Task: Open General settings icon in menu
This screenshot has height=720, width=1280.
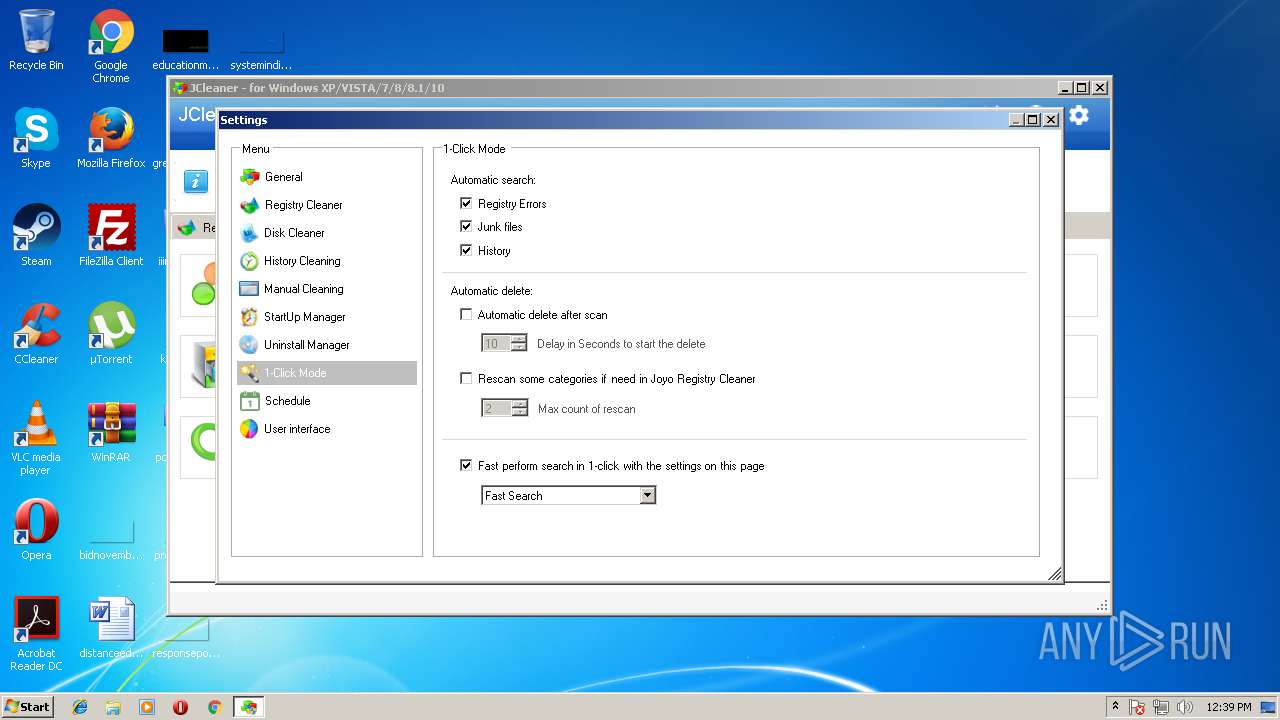Action: pyautogui.click(x=249, y=177)
